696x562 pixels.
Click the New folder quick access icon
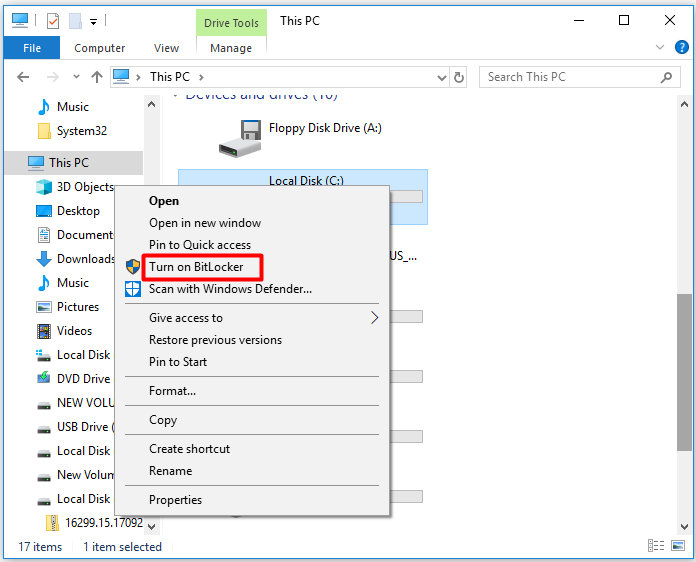coord(75,20)
